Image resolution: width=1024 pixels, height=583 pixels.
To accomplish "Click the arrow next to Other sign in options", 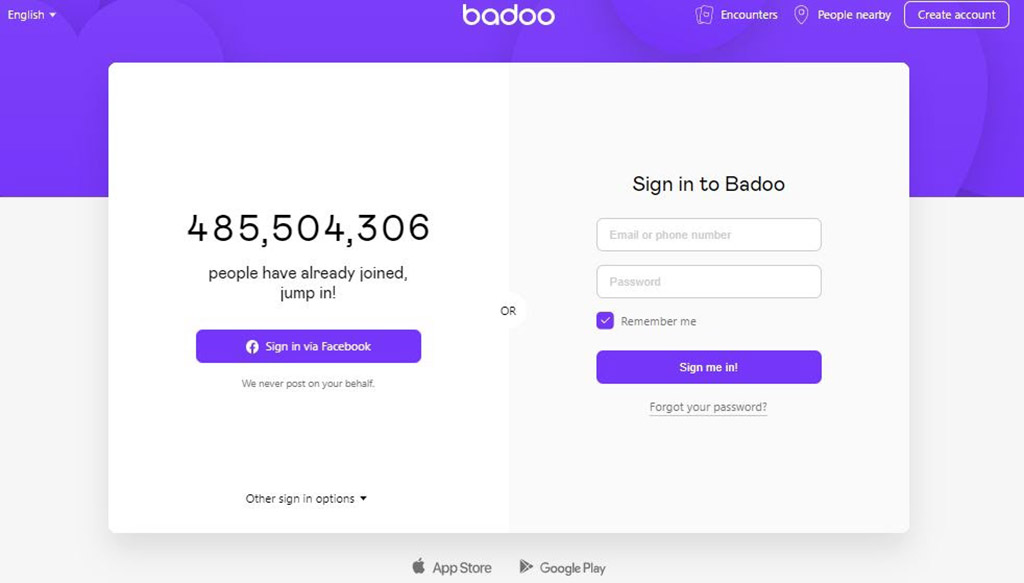I will (x=364, y=499).
